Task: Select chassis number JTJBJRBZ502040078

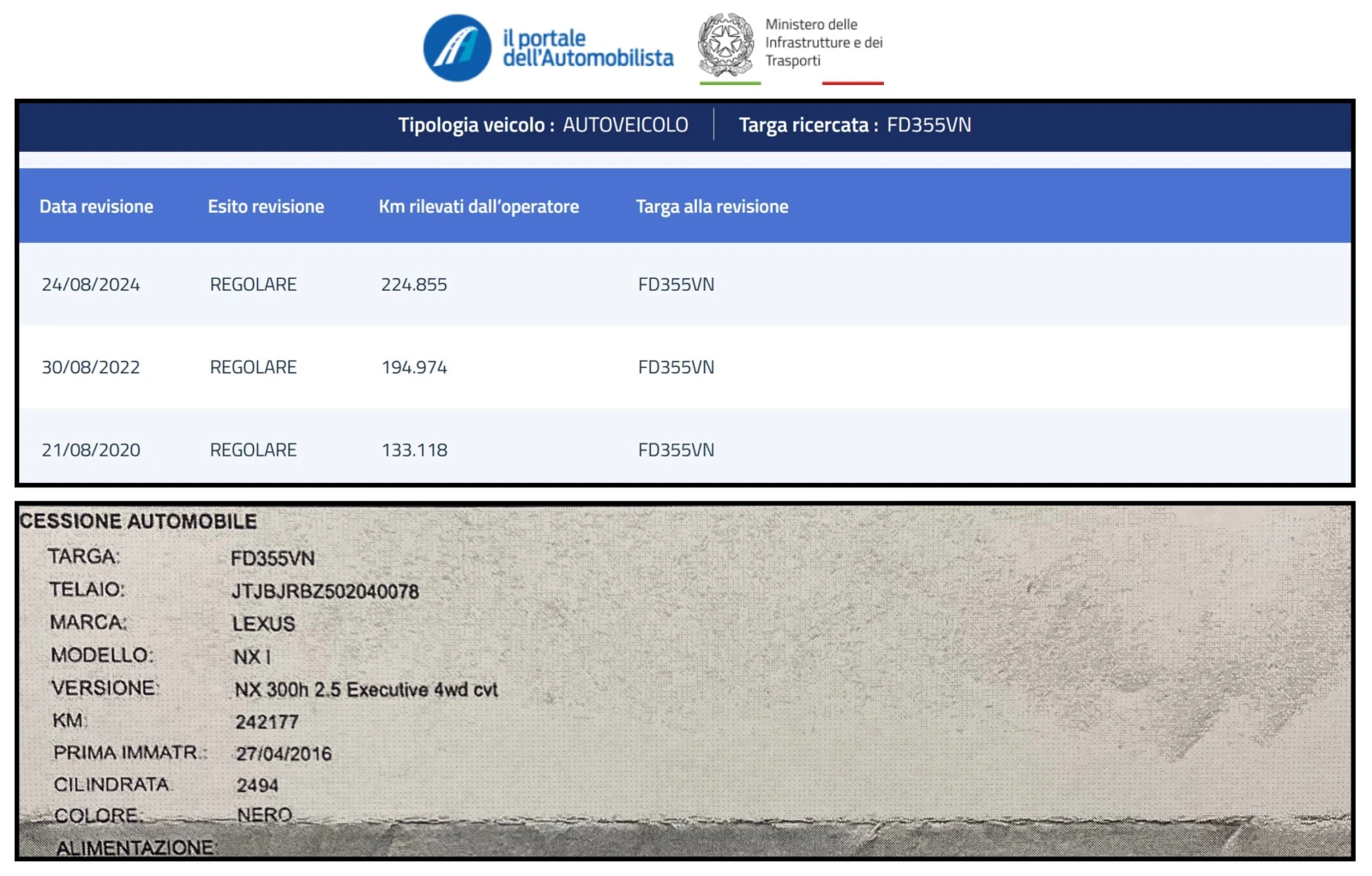Action: pos(325,591)
